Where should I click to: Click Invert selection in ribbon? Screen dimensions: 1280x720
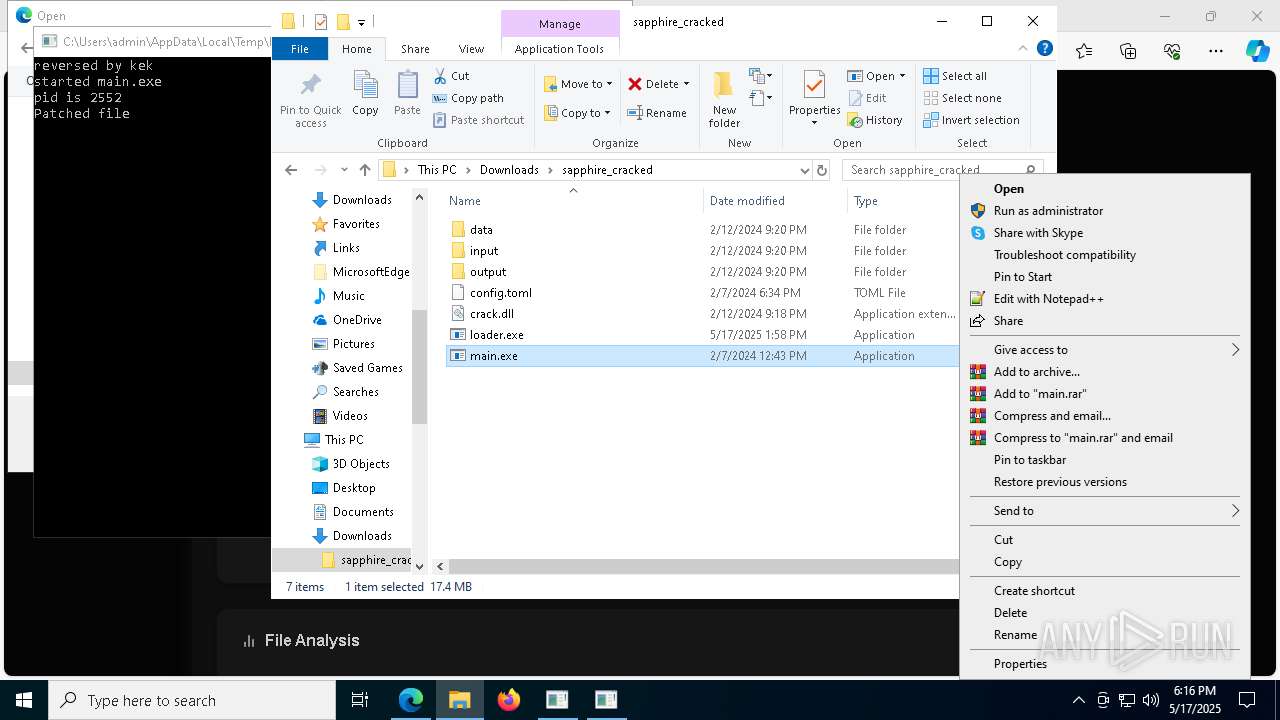pos(971,120)
